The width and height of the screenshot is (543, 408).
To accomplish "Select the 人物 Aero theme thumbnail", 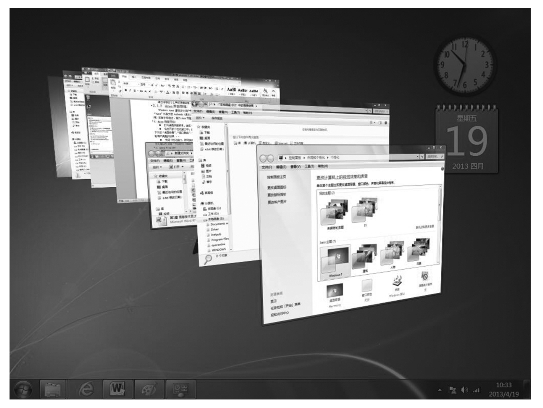I will coord(392,255).
